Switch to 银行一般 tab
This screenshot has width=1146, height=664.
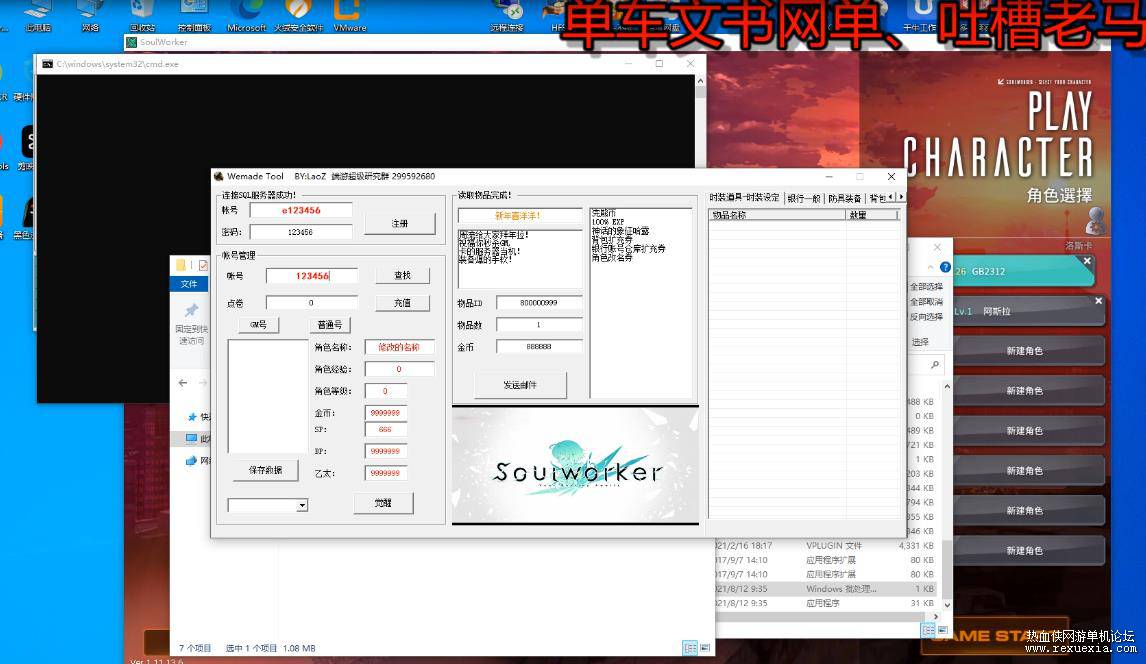pos(804,198)
